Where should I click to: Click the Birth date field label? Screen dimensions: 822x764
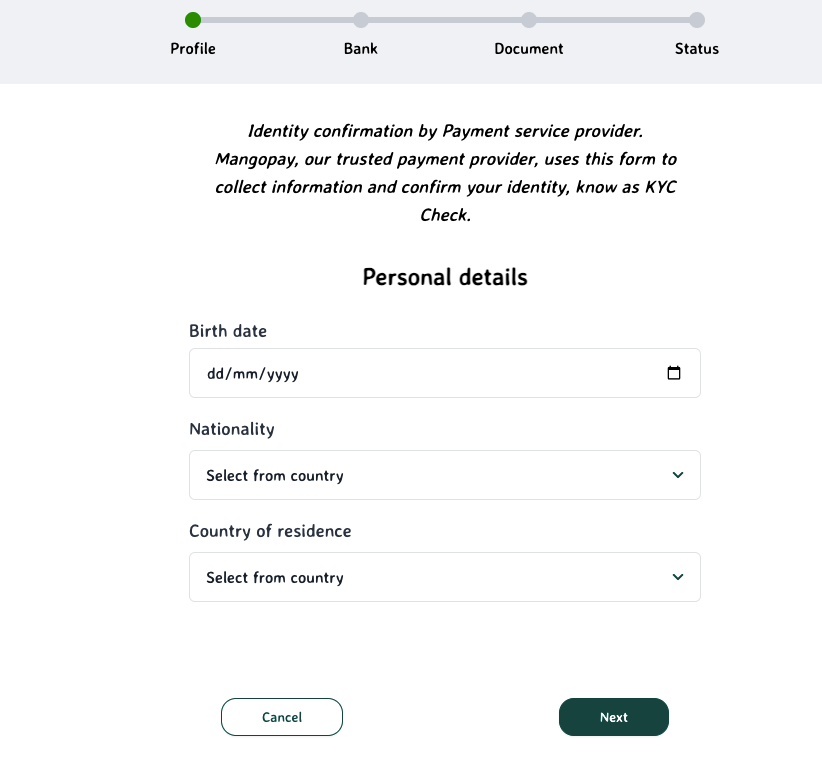pos(228,331)
